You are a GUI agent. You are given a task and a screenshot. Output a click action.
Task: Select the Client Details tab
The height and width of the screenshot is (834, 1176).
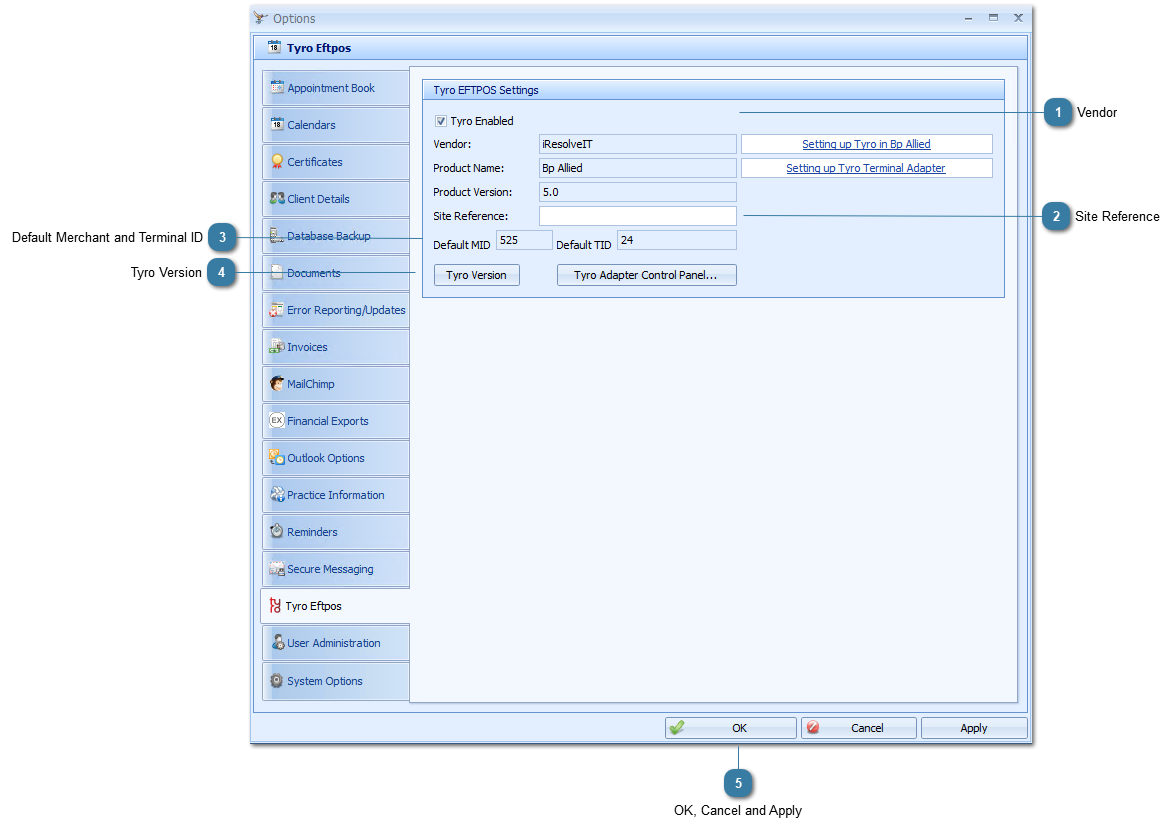click(335, 199)
